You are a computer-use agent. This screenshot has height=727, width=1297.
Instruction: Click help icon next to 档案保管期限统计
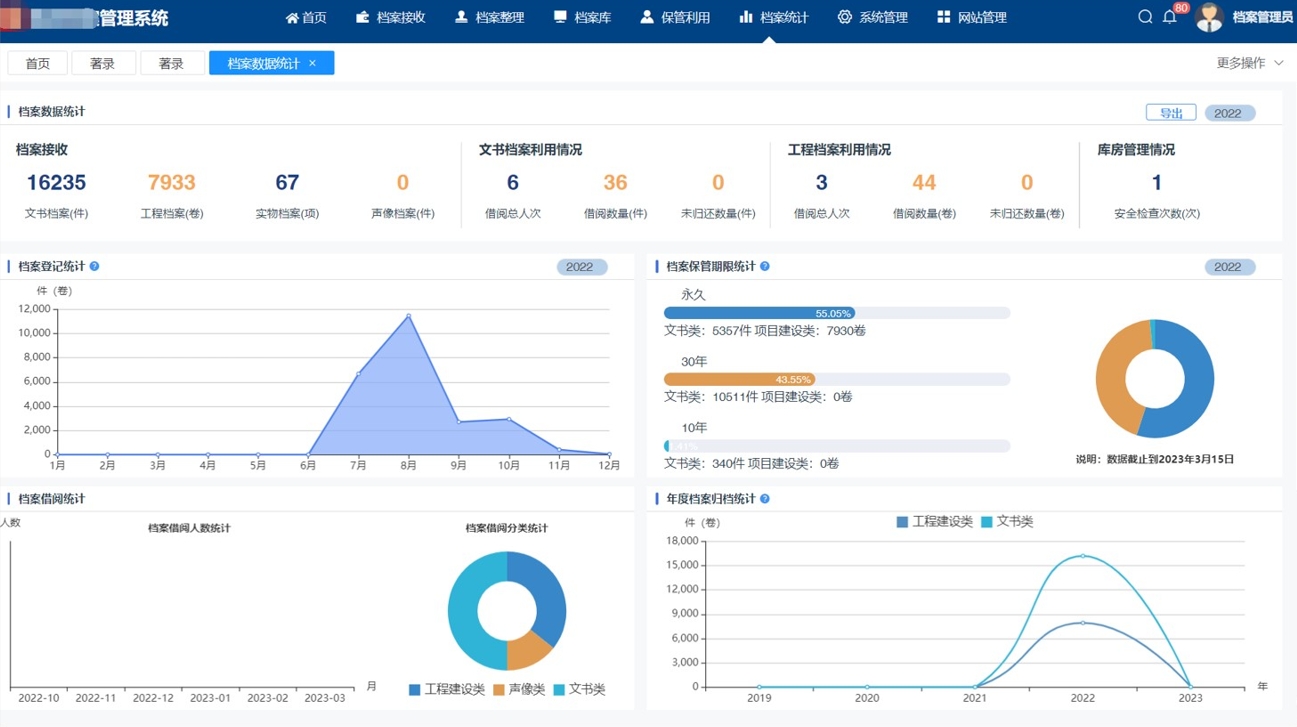tap(765, 266)
